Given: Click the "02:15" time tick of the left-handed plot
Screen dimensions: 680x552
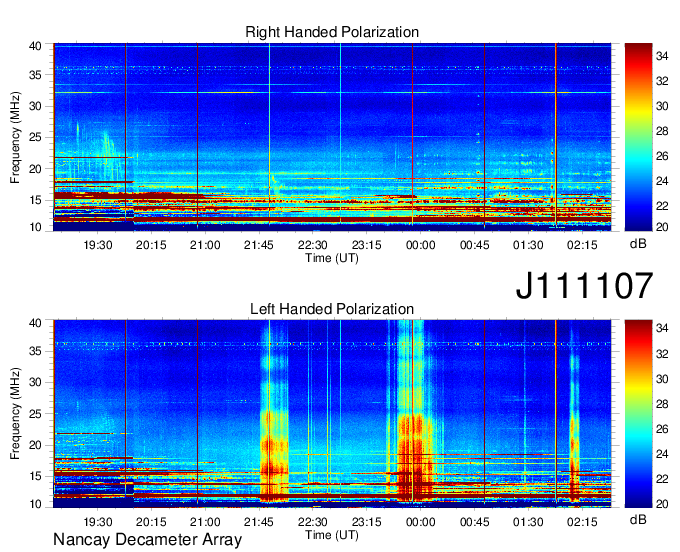Looking at the screenshot, I should coord(582,522).
